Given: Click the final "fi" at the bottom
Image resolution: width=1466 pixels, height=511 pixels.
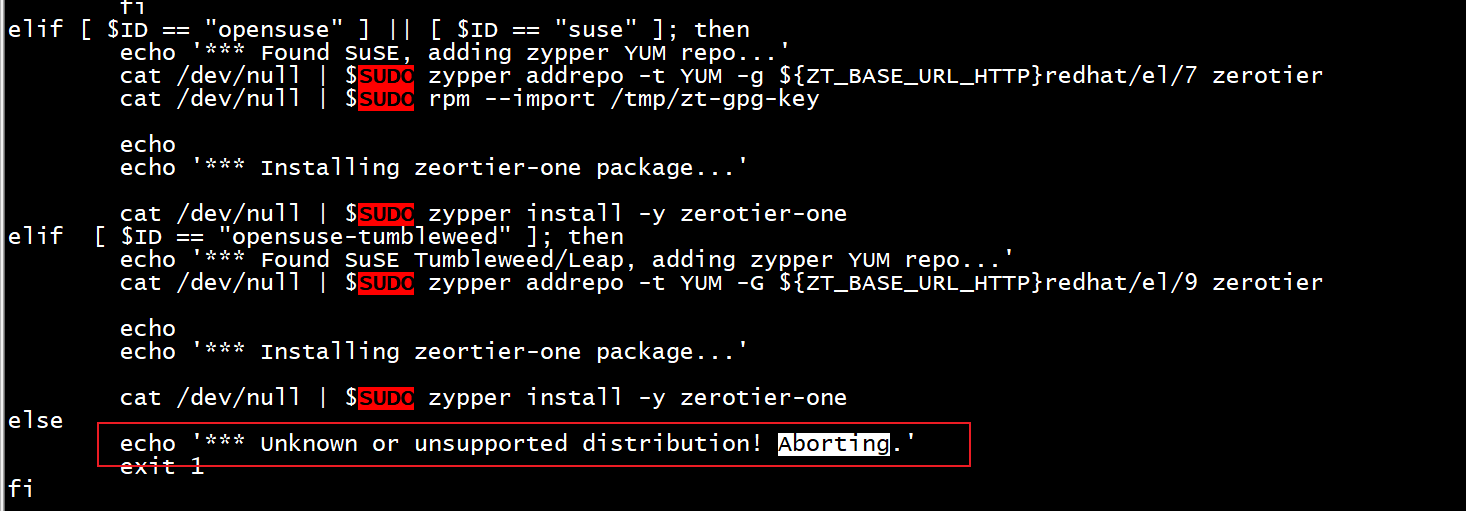Looking at the screenshot, I should tap(21, 489).
